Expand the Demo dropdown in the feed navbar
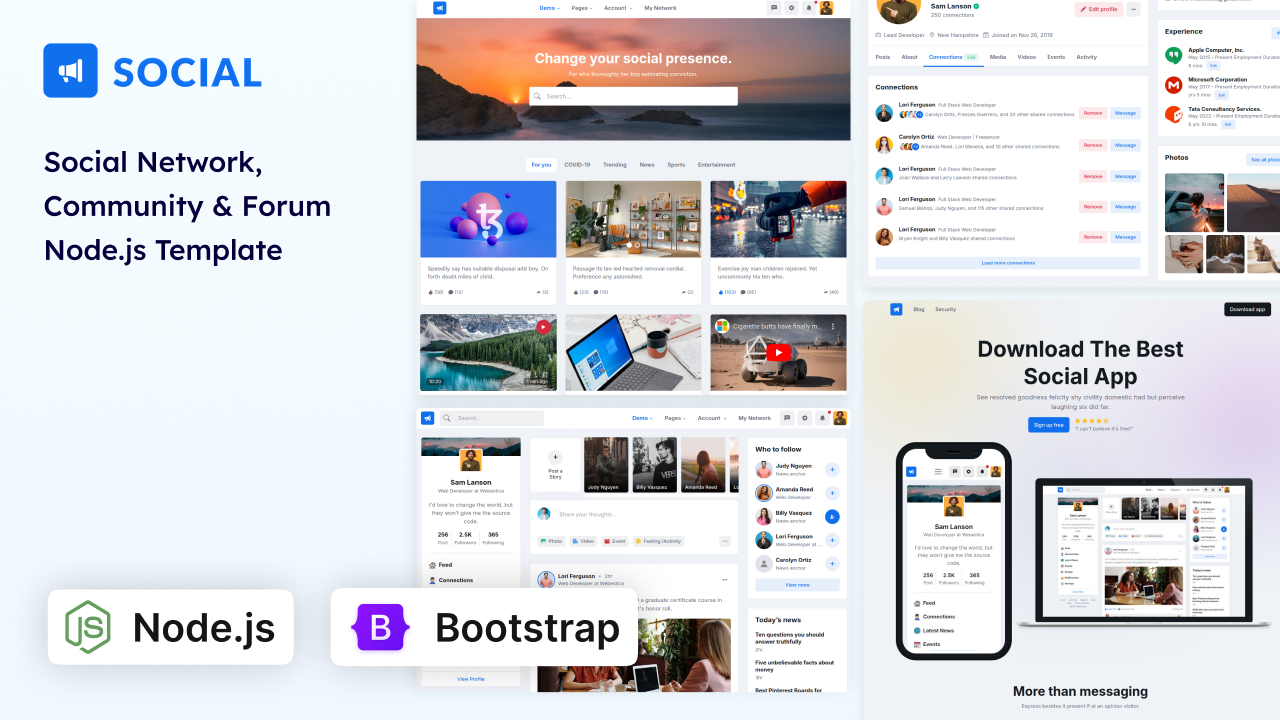1280x720 pixels. [643, 418]
